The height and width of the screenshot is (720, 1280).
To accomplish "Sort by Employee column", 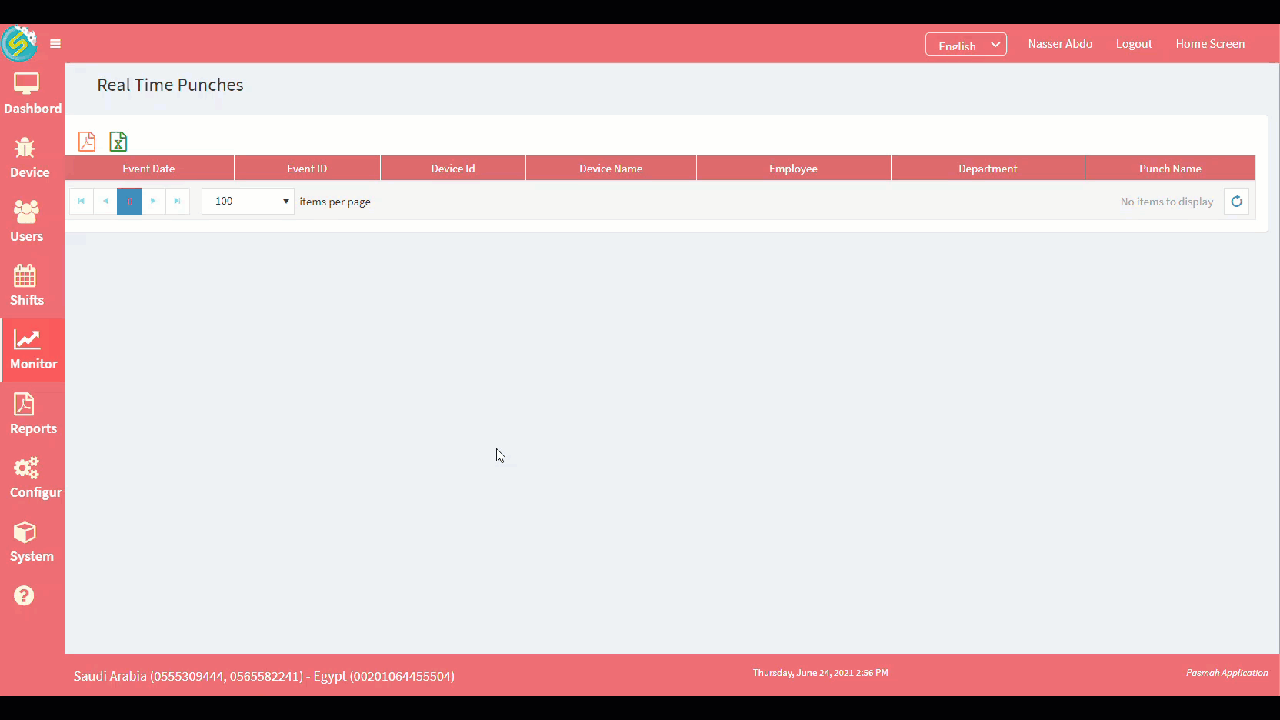I will click(793, 168).
